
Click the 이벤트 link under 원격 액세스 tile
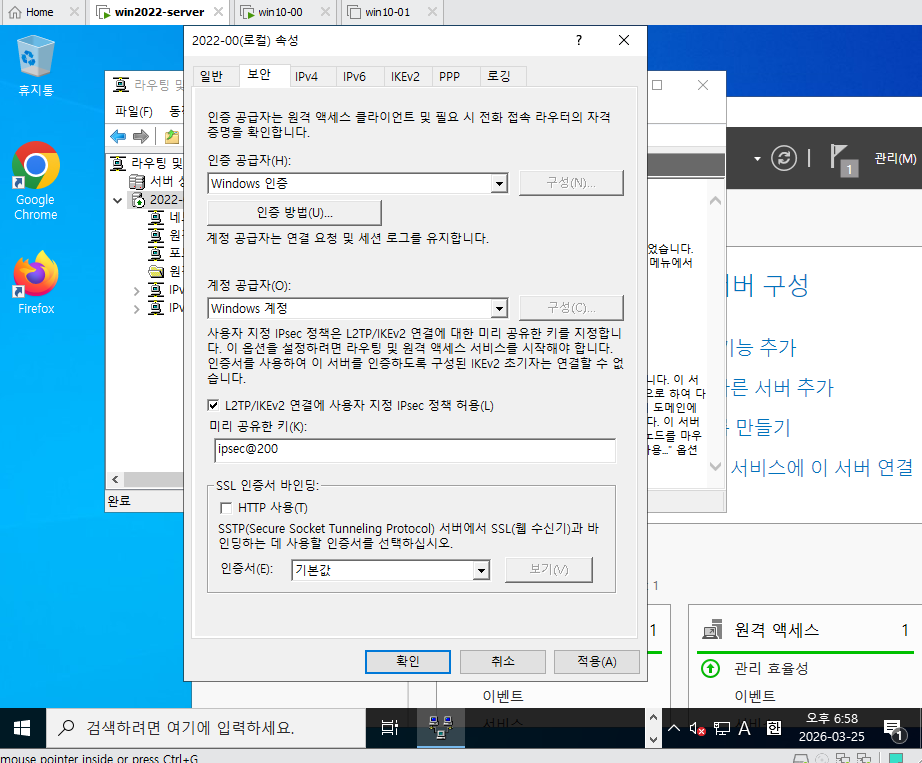[754, 696]
